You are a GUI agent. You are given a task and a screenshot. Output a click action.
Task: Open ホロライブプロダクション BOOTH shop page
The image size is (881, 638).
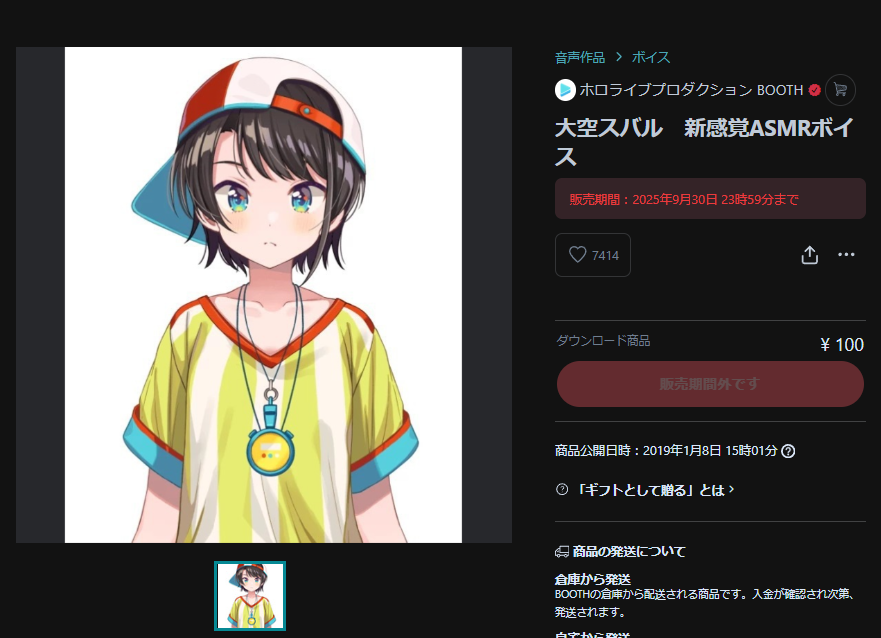click(691, 90)
